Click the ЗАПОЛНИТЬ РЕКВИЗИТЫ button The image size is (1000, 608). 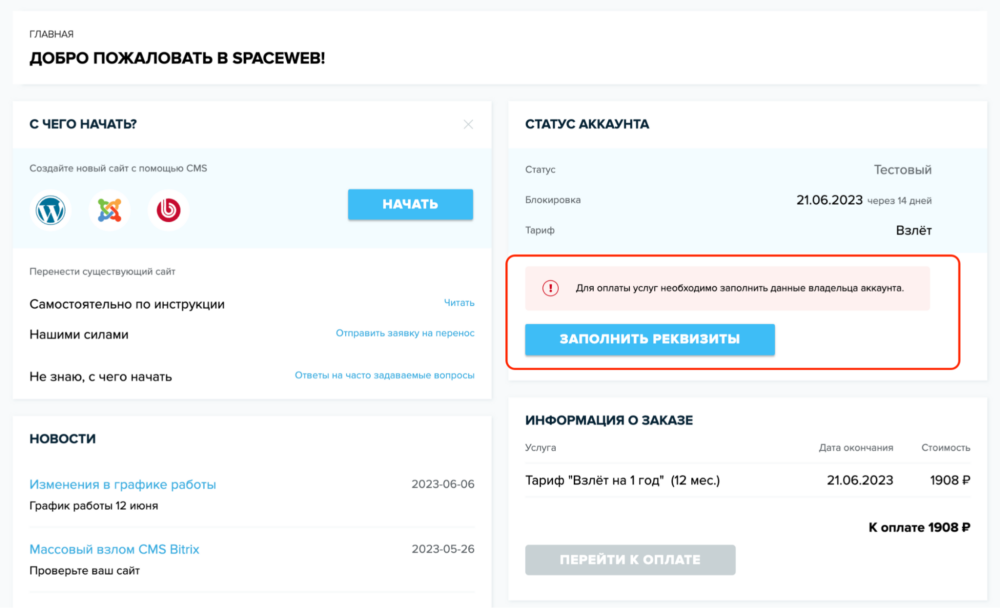649,339
